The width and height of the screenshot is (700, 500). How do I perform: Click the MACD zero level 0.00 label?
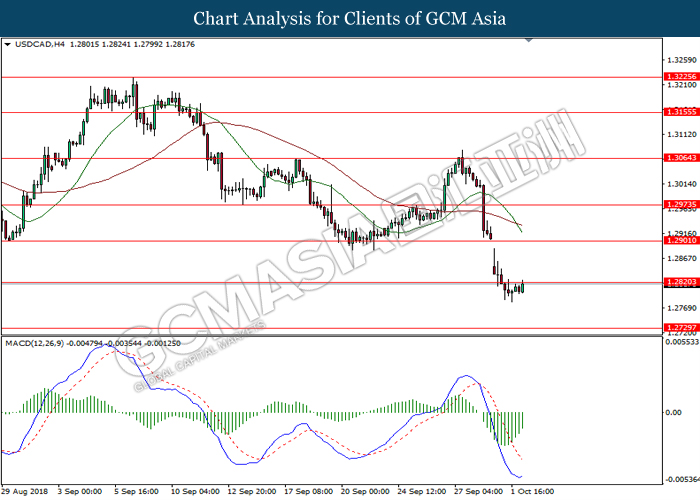click(x=674, y=412)
